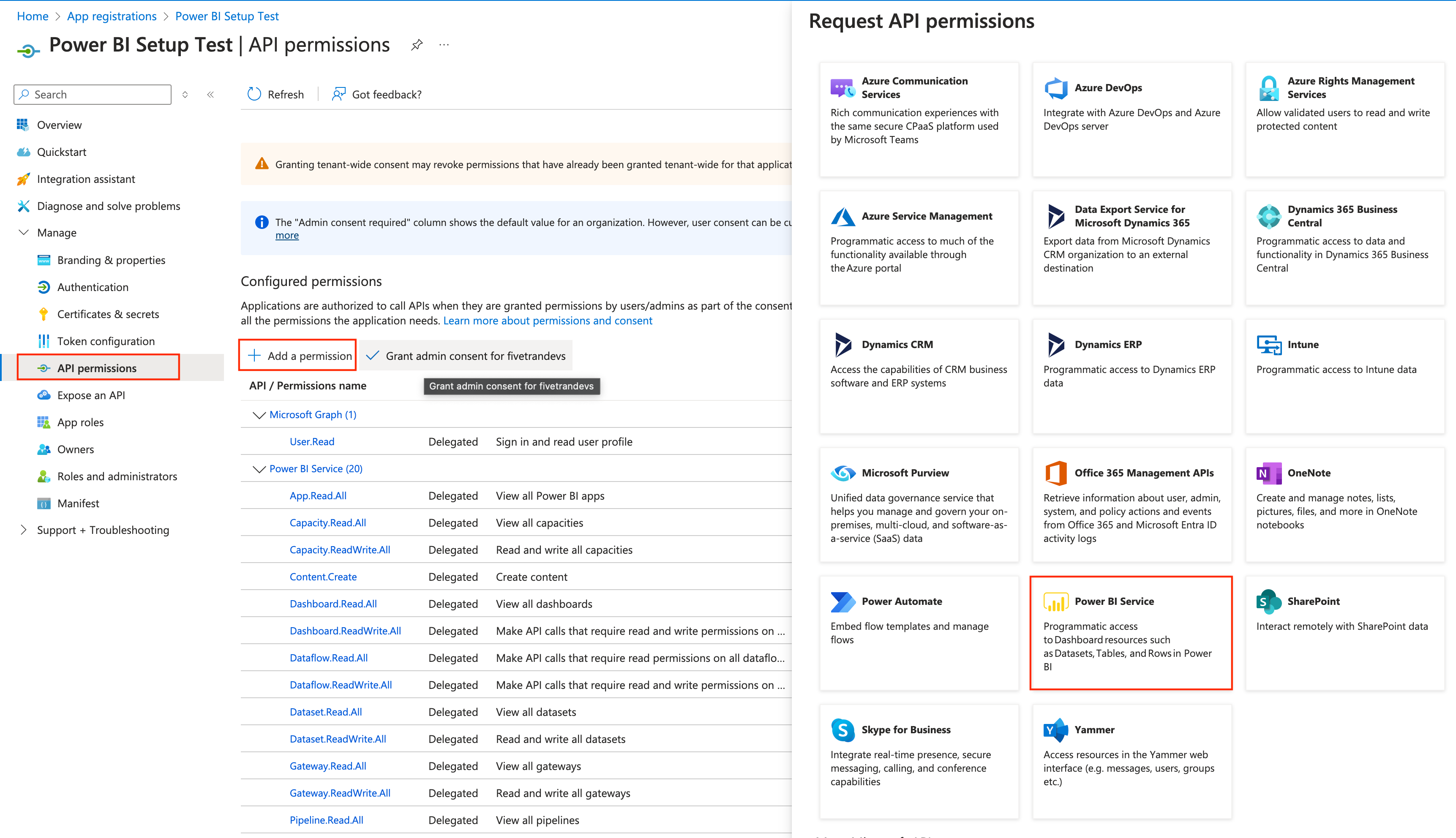Click the Token configuration bars icon
1456x838 pixels.
point(44,341)
